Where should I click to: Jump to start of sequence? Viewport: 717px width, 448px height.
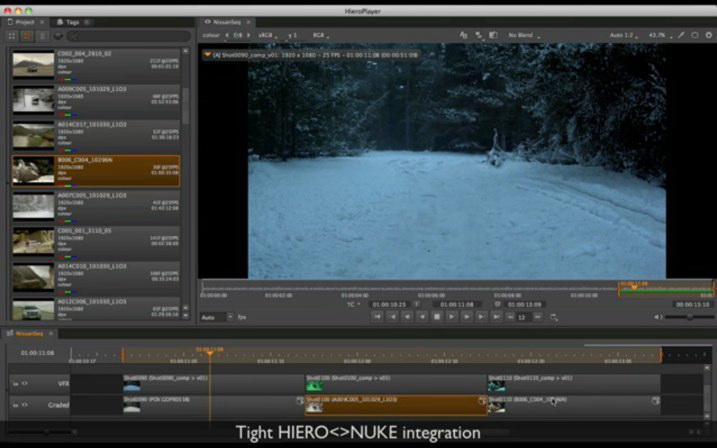click(378, 317)
